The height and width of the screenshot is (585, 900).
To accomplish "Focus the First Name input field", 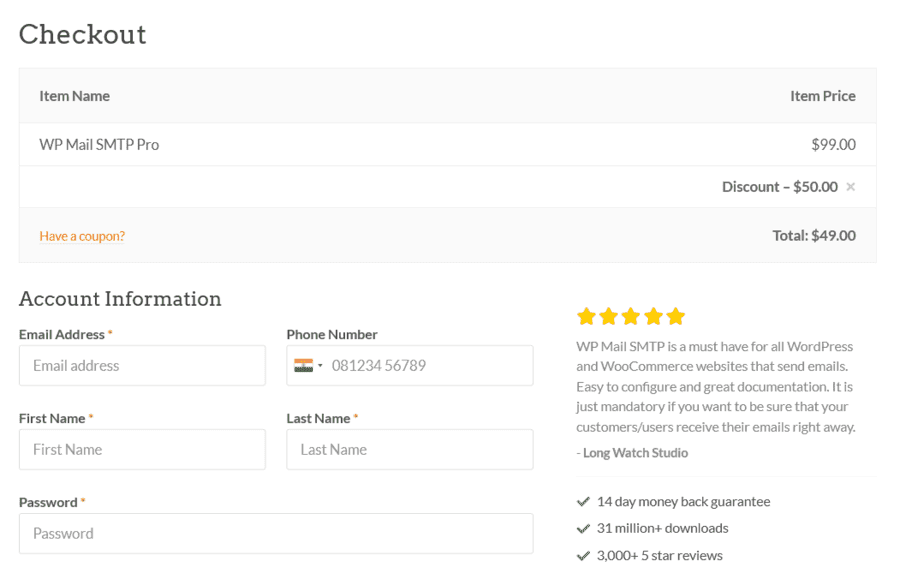I will click(x=142, y=449).
